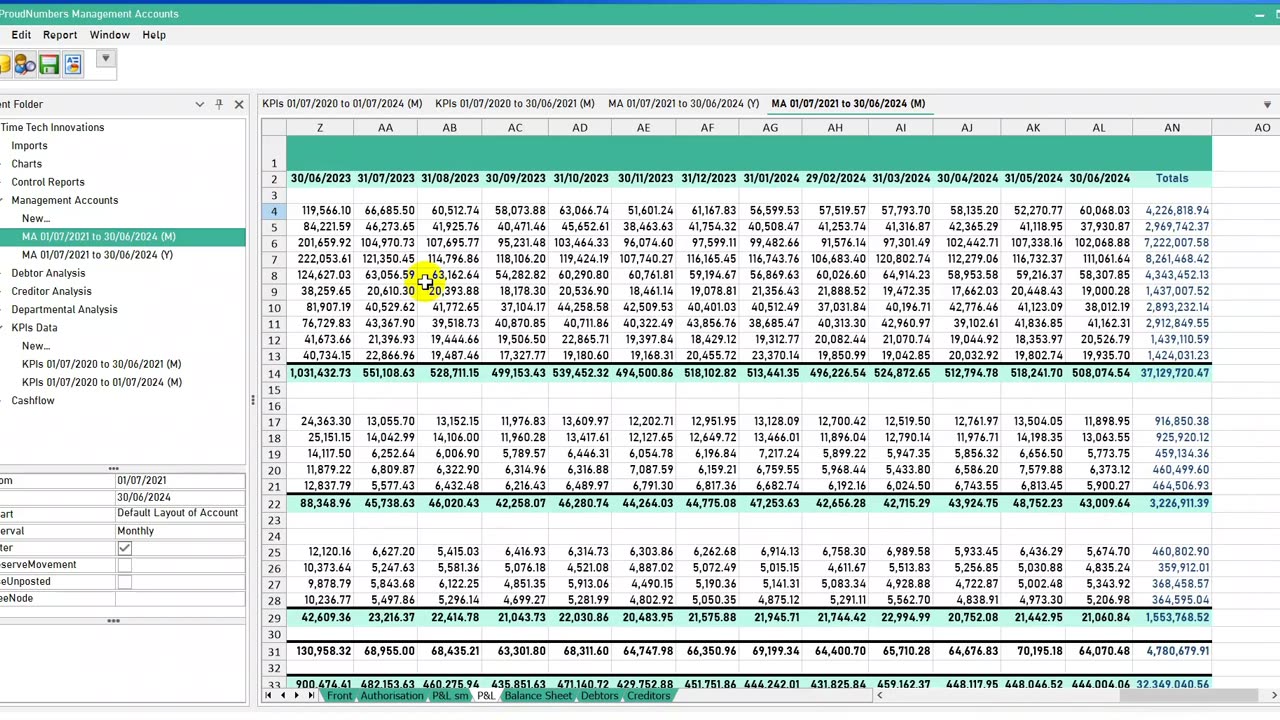Open Debtor Analysis in the tree
The image size is (1280, 720).
[48, 273]
